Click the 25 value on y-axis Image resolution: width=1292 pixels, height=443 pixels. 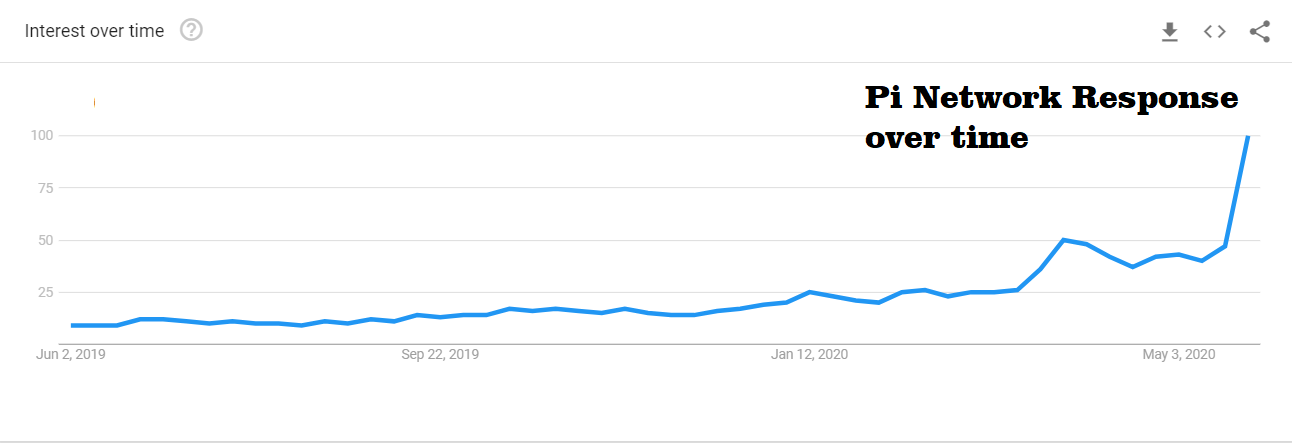coord(45,292)
